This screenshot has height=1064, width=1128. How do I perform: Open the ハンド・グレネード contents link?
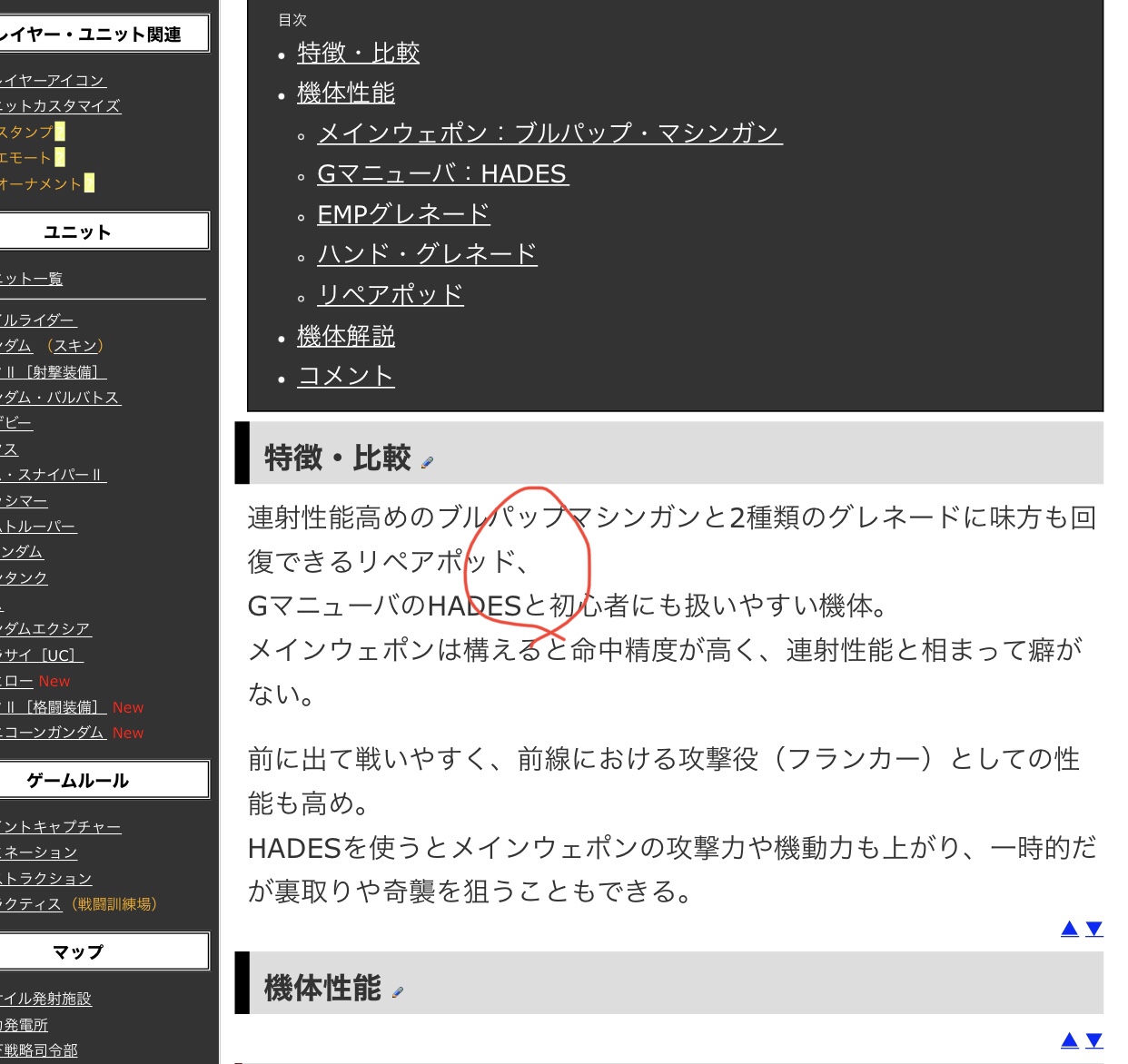427,254
